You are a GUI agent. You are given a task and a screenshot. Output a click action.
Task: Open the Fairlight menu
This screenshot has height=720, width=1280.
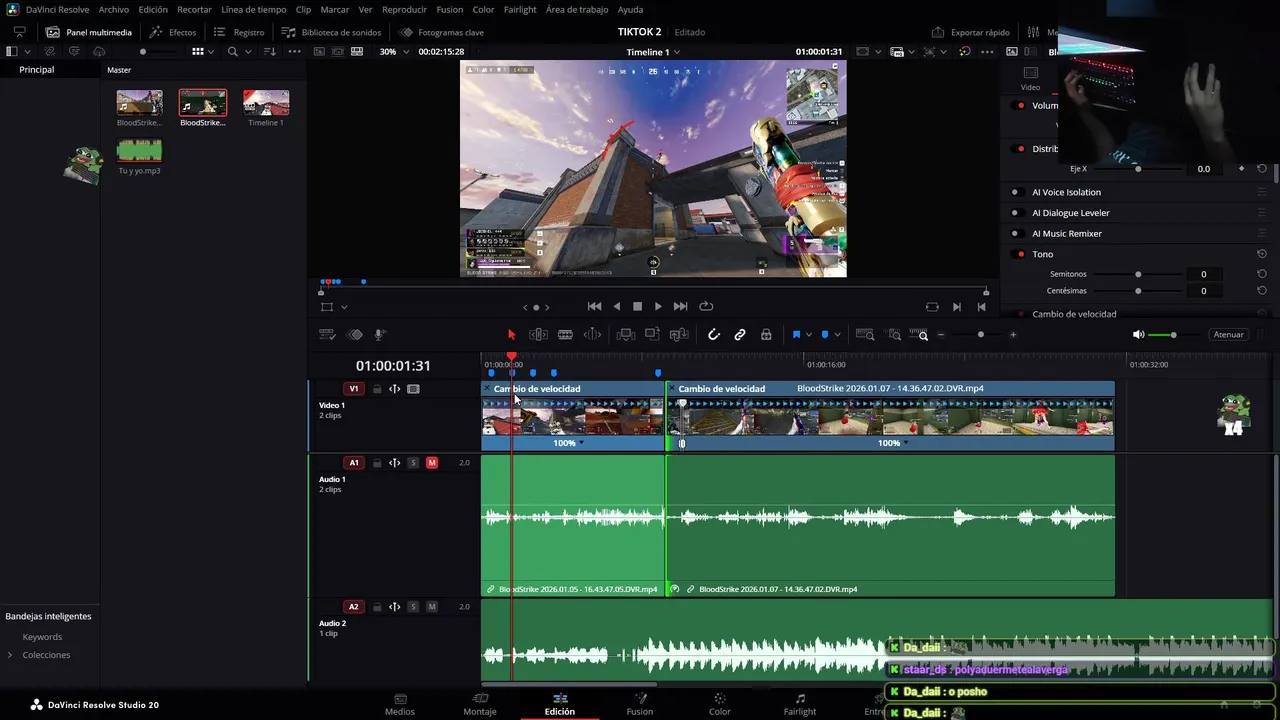520,9
